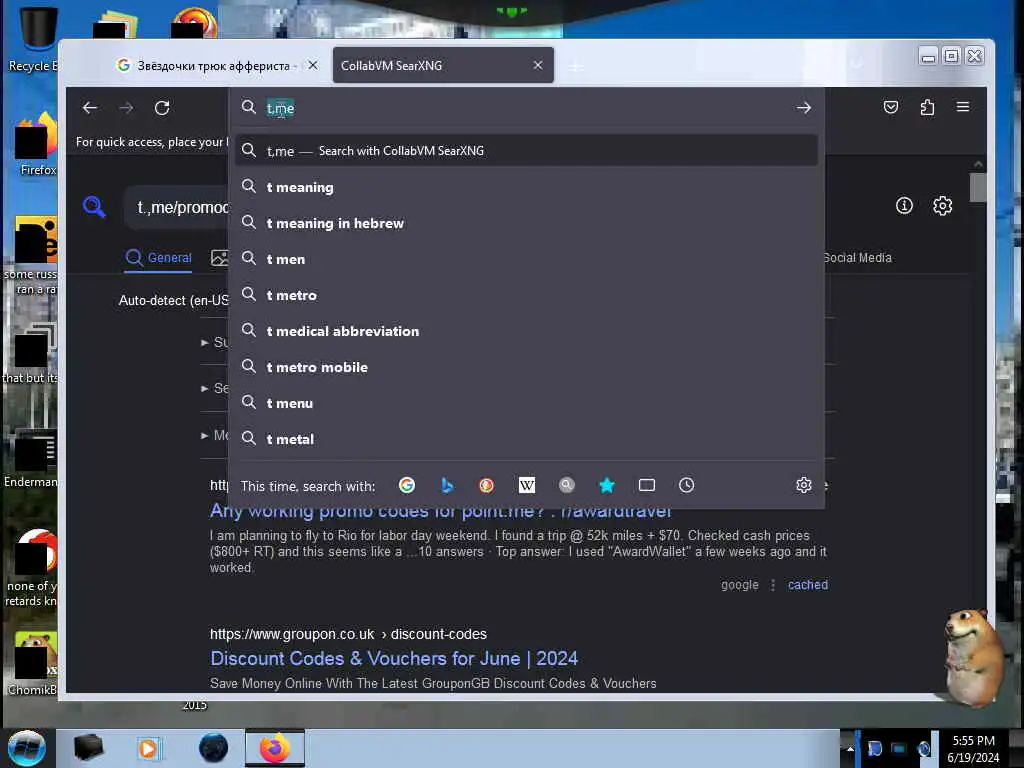Open the black box taskbar icon

[x=88, y=748]
